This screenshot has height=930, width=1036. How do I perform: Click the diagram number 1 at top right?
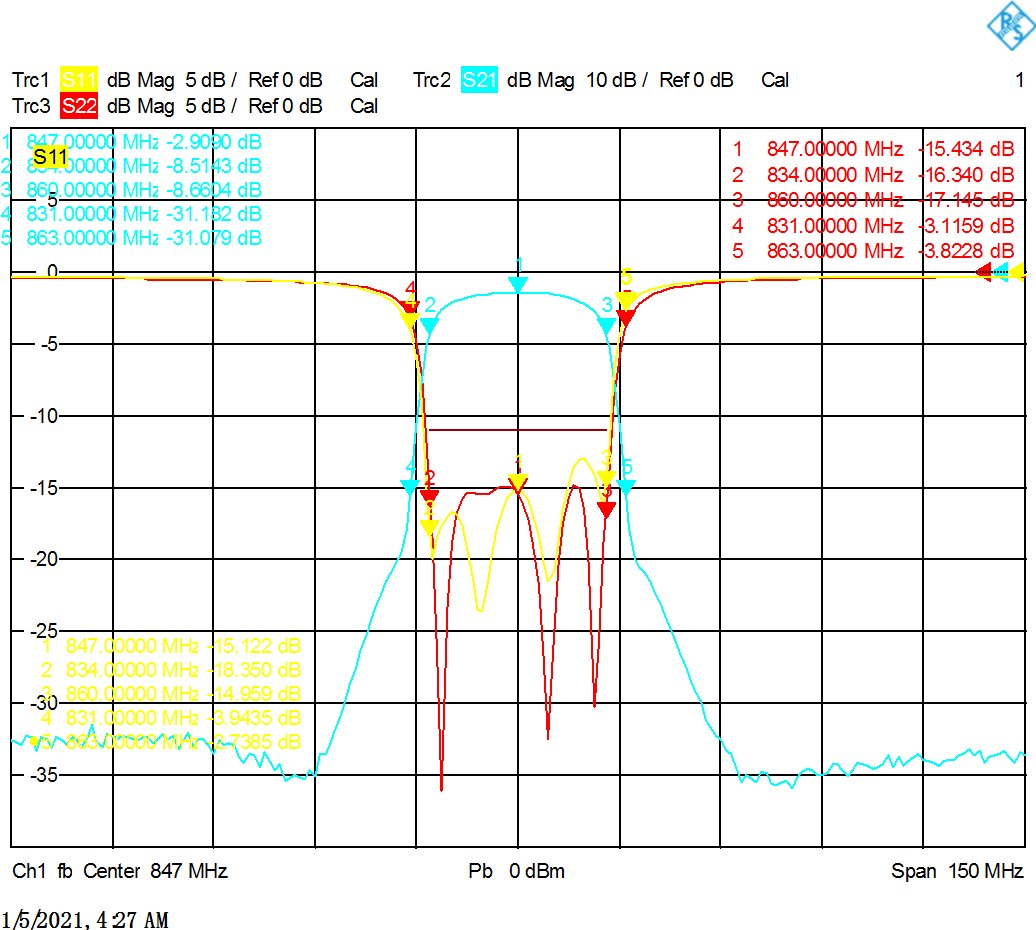pos(1019,80)
